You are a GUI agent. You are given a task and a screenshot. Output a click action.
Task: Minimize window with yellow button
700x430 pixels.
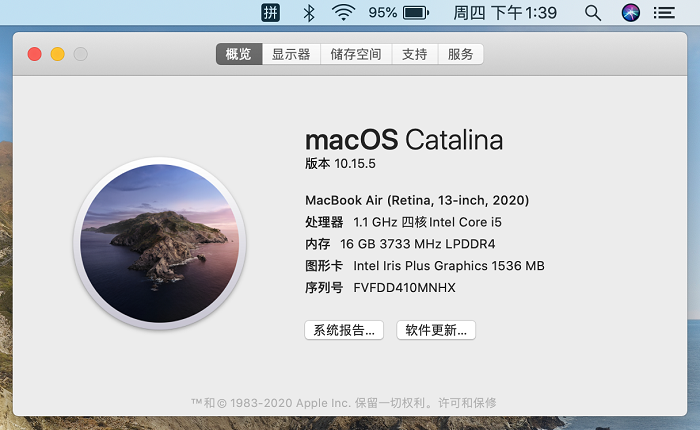(x=58, y=54)
